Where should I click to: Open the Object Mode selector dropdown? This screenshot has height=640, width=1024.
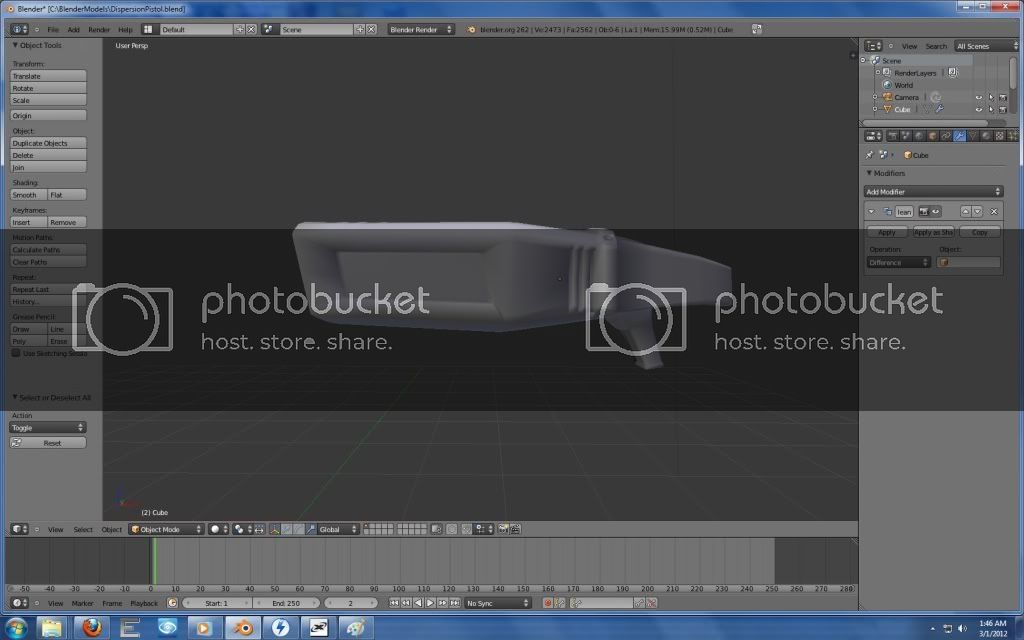click(x=166, y=529)
